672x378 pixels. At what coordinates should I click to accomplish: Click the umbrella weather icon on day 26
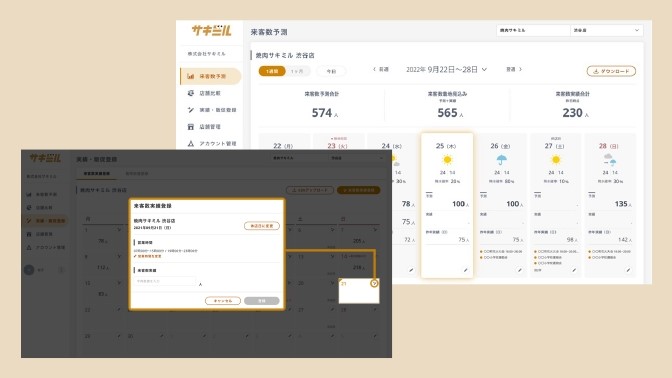point(501,160)
